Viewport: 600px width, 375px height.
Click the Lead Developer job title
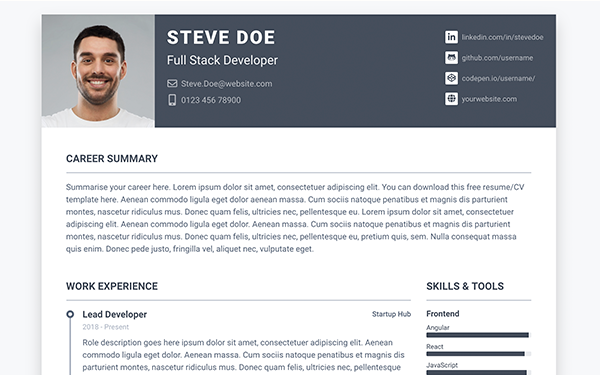(x=114, y=314)
